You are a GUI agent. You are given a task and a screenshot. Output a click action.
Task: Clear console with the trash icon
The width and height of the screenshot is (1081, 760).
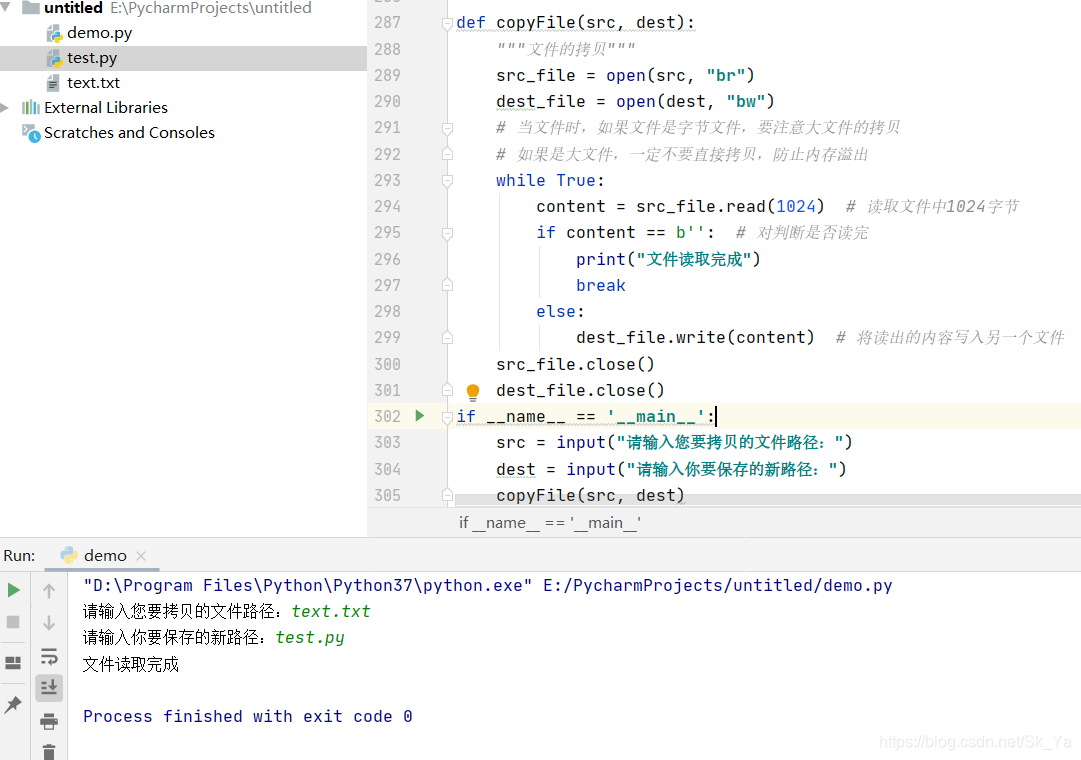coord(49,752)
